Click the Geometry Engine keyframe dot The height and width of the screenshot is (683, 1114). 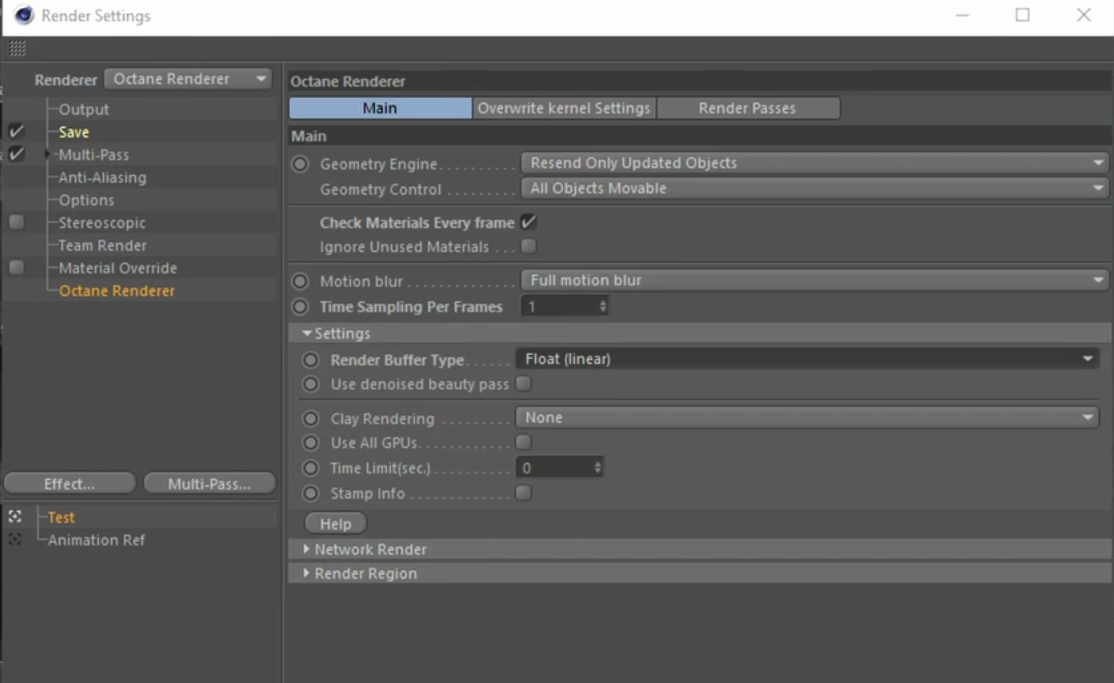[300, 163]
